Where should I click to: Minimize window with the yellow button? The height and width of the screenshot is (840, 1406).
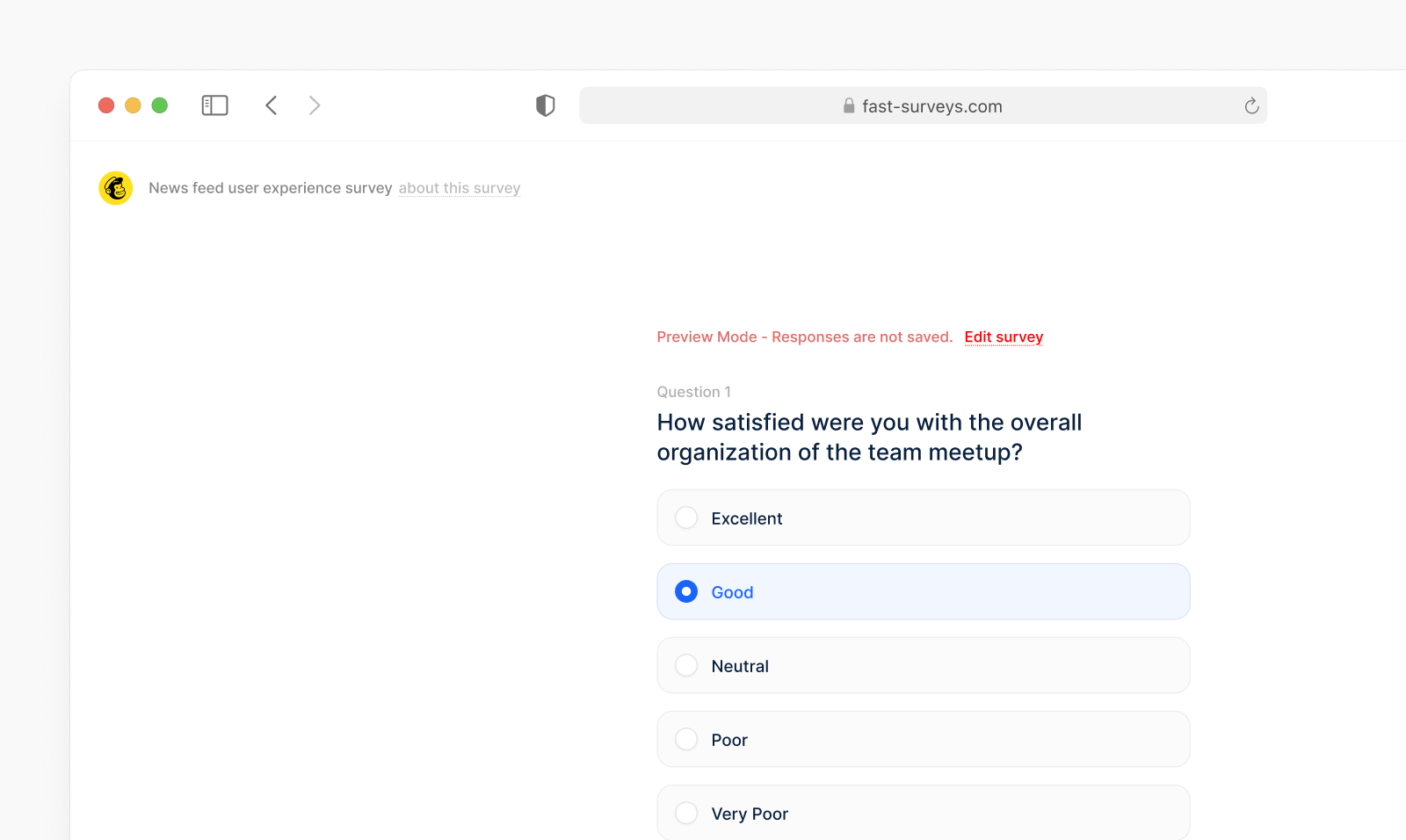click(x=133, y=105)
